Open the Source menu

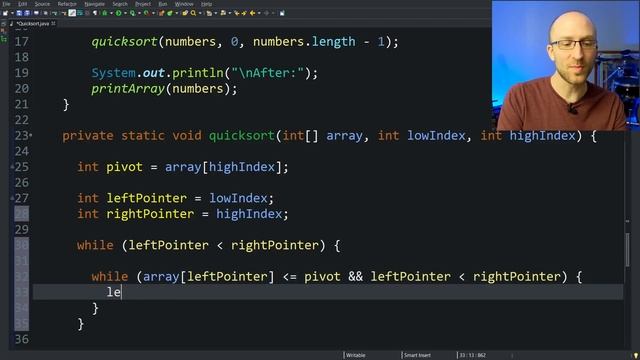[x=42, y=4]
